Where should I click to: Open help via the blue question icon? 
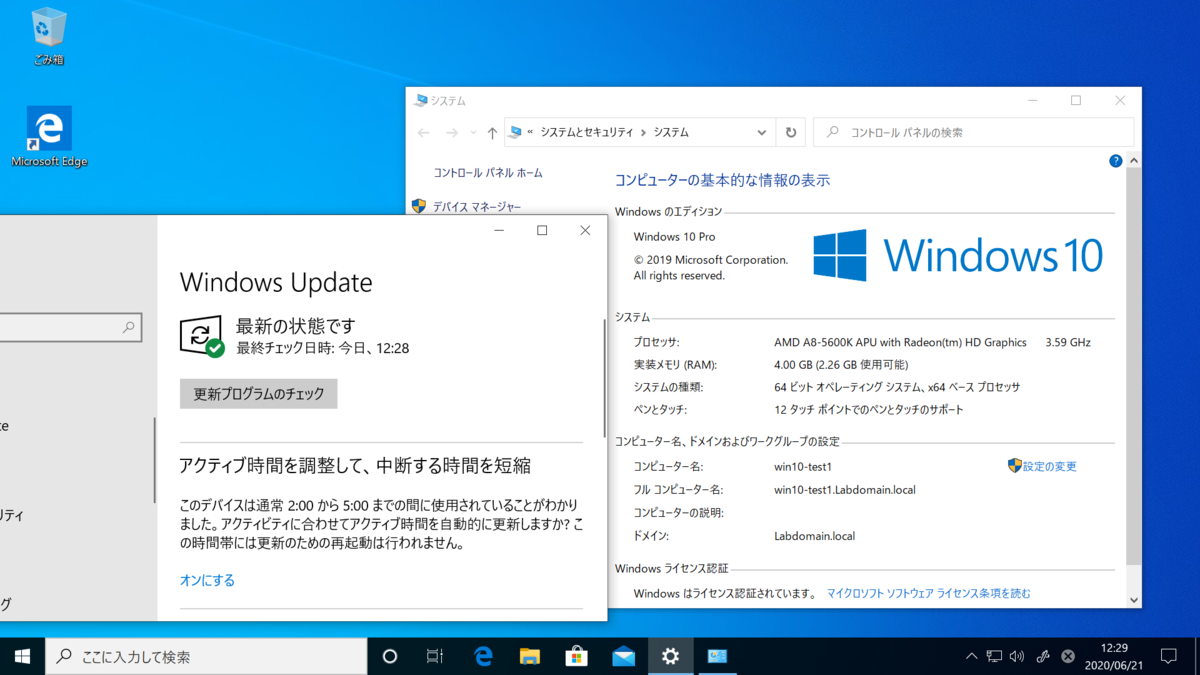tap(1116, 160)
